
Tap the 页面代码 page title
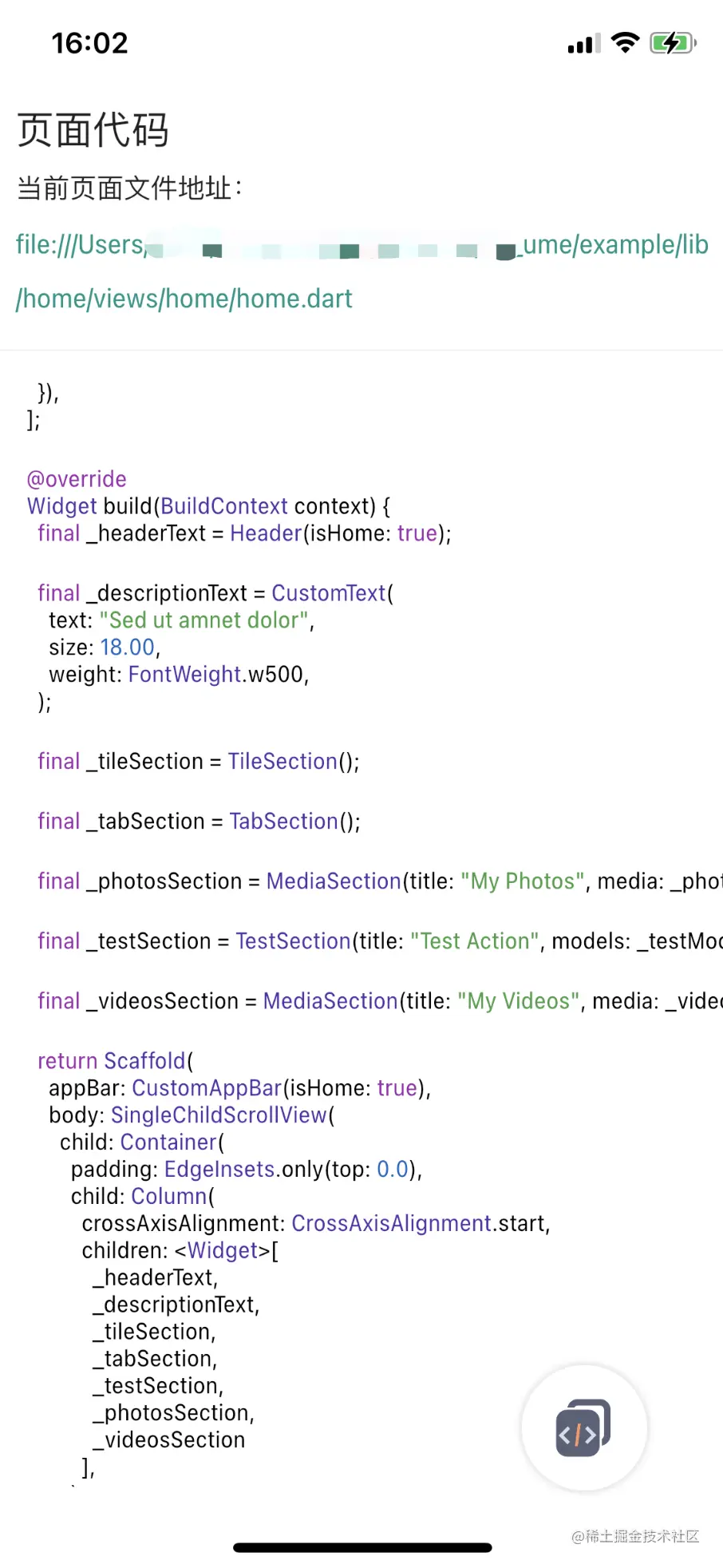93,130
